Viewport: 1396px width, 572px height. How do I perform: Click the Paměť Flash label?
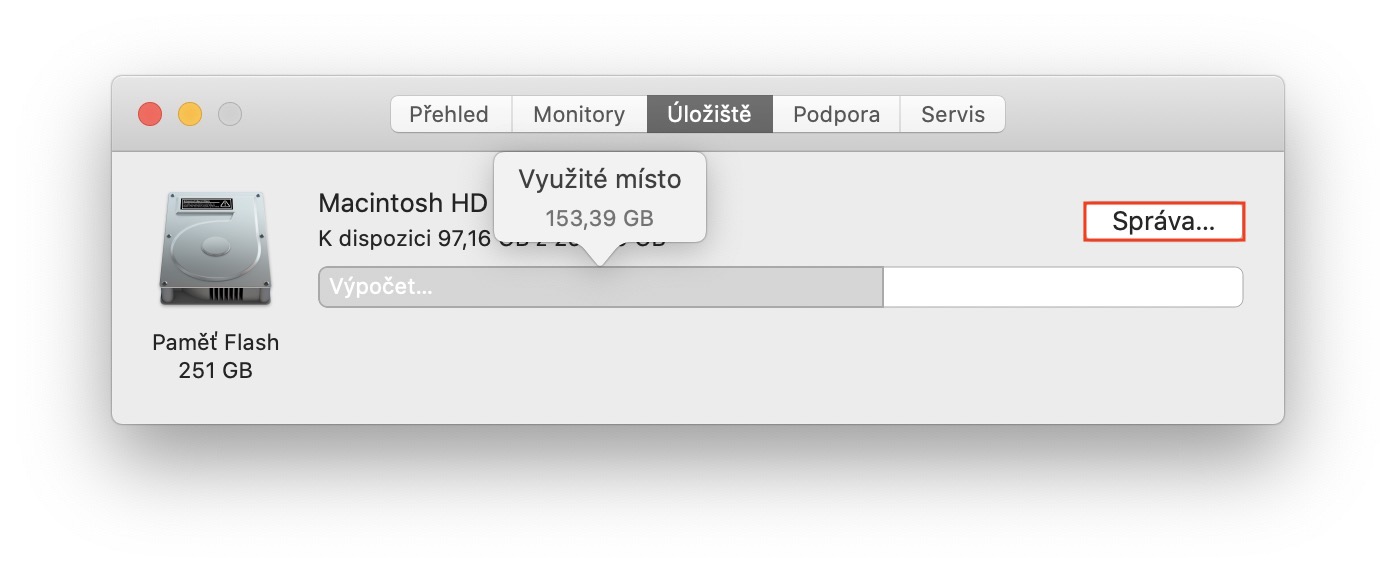click(215, 342)
